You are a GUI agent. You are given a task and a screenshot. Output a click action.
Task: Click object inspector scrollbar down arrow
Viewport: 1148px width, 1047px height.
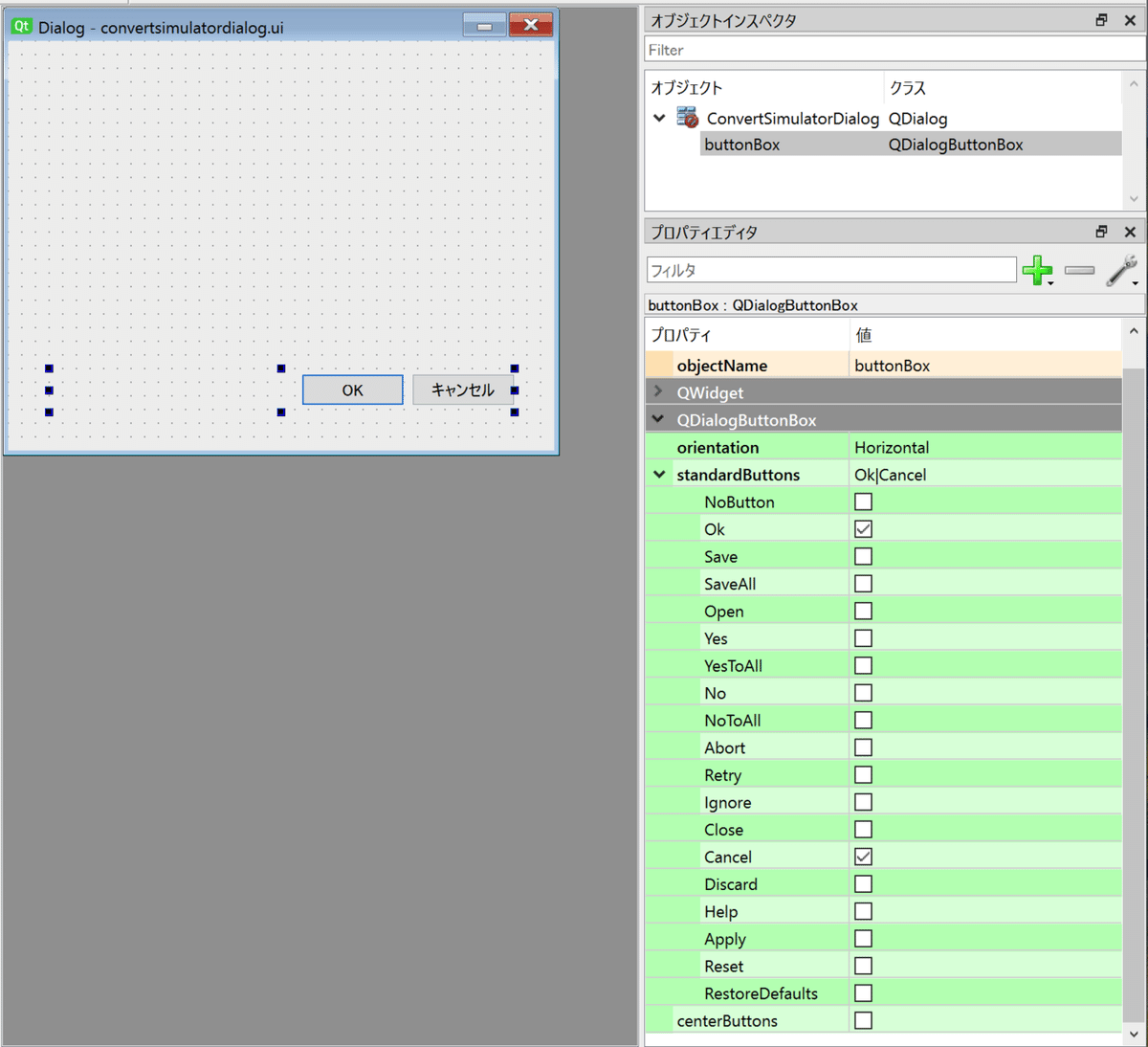click(1134, 199)
